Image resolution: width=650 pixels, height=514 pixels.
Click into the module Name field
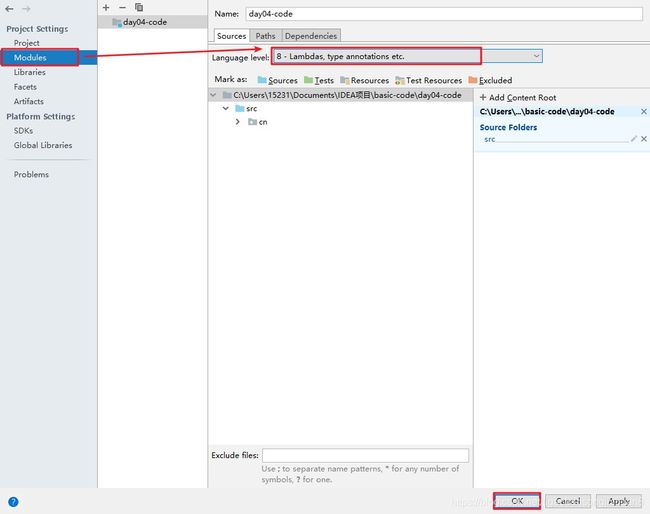pos(444,14)
